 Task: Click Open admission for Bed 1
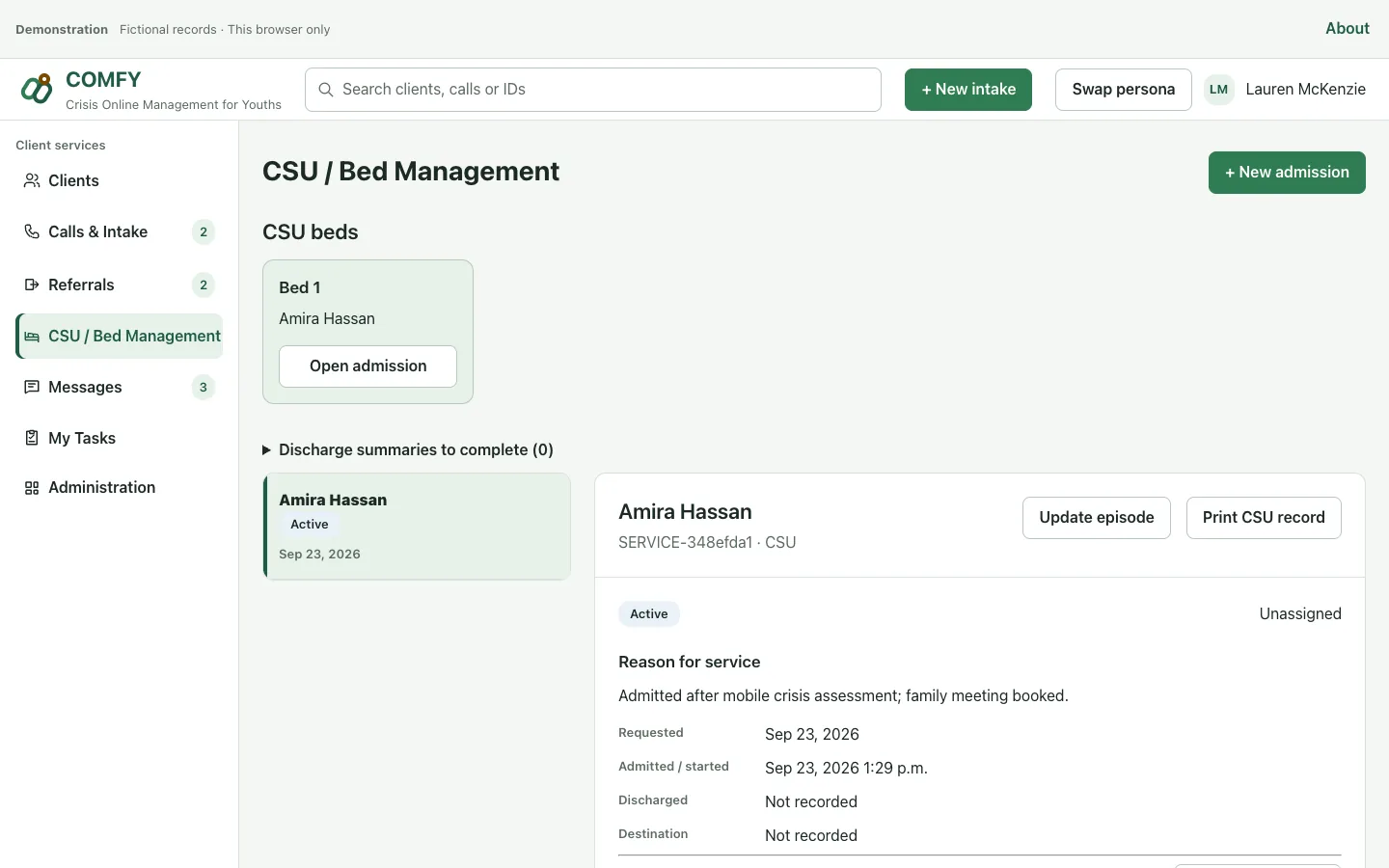[x=368, y=366]
